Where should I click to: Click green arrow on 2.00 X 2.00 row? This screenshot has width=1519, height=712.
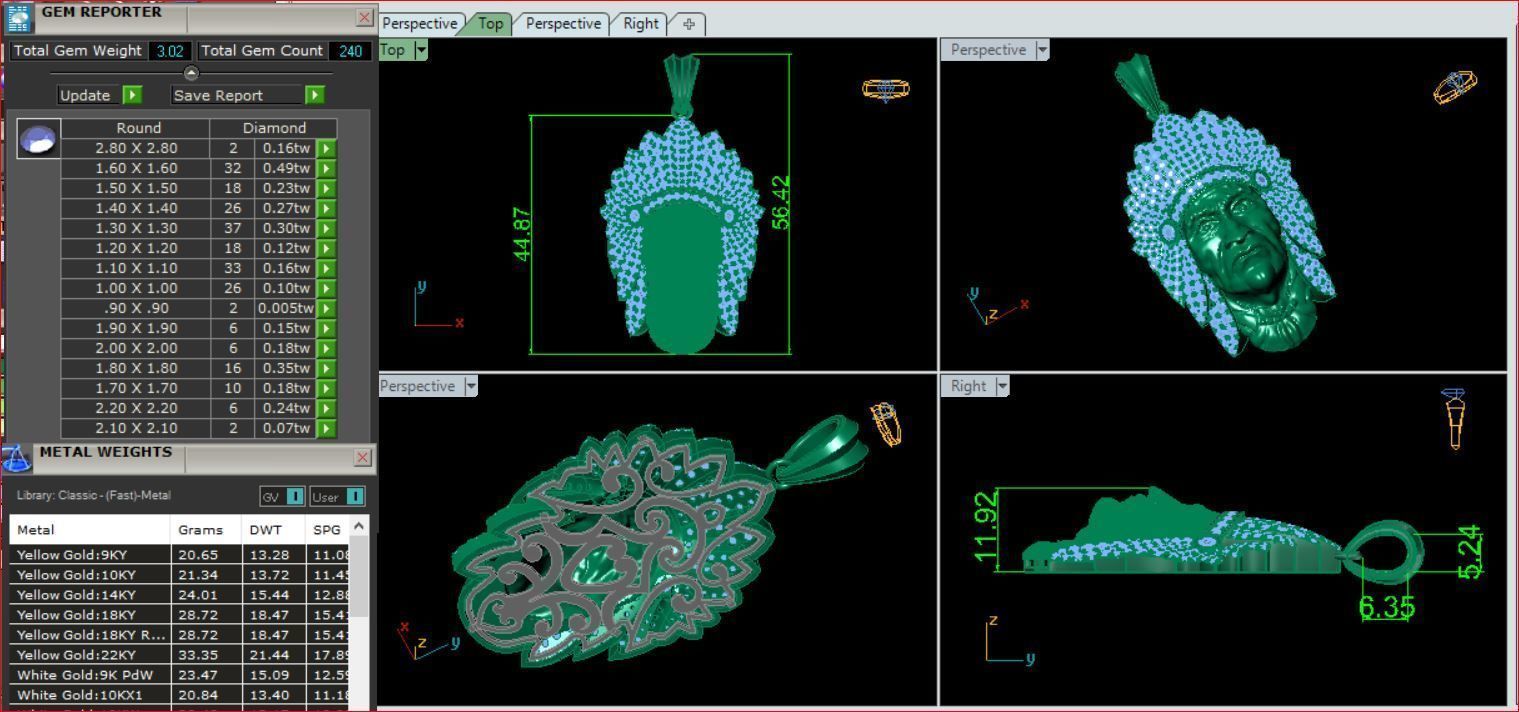click(326, 348)
